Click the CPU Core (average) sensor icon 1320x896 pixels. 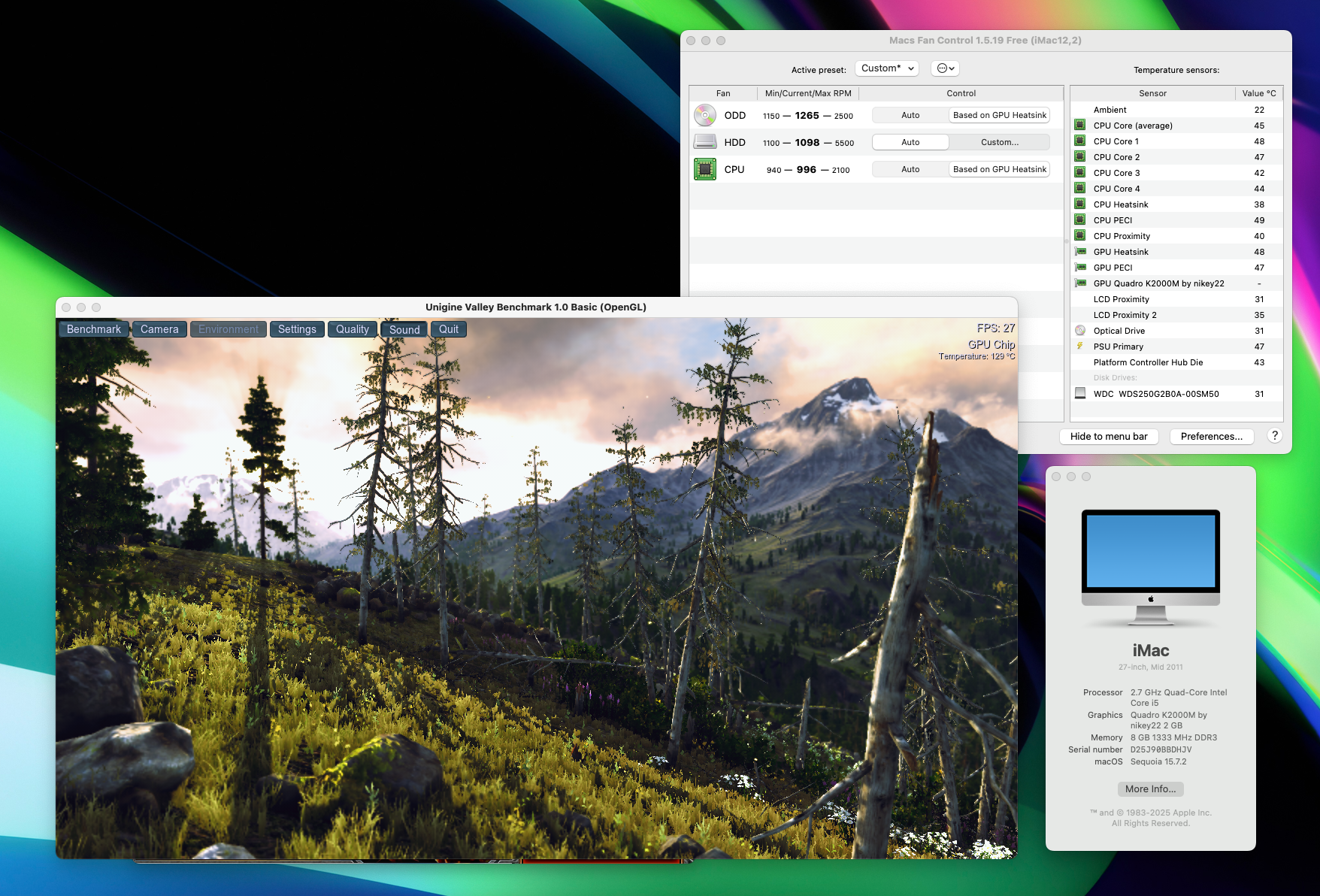(x=1080, y=125)
